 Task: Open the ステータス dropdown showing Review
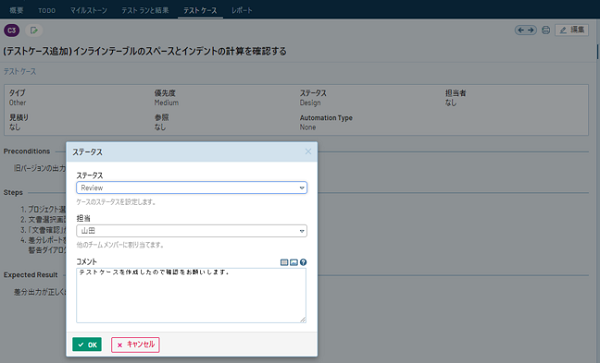[192, 188]
